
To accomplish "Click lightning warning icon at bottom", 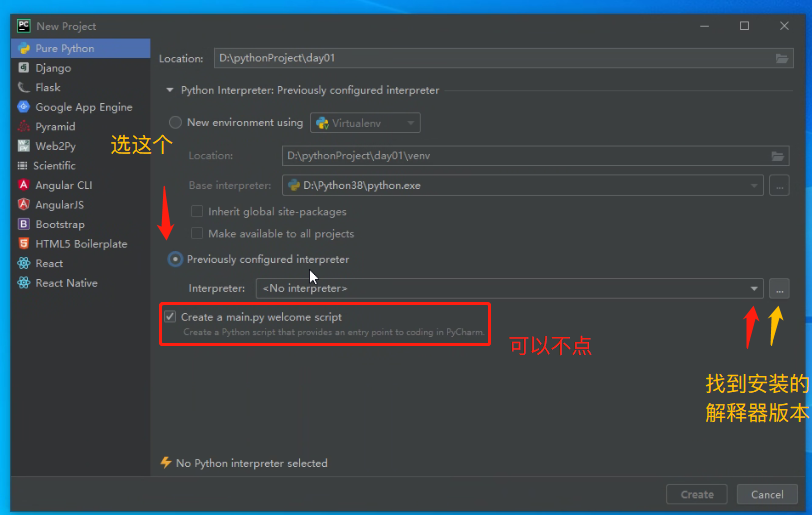I will [x=166, y=463].
